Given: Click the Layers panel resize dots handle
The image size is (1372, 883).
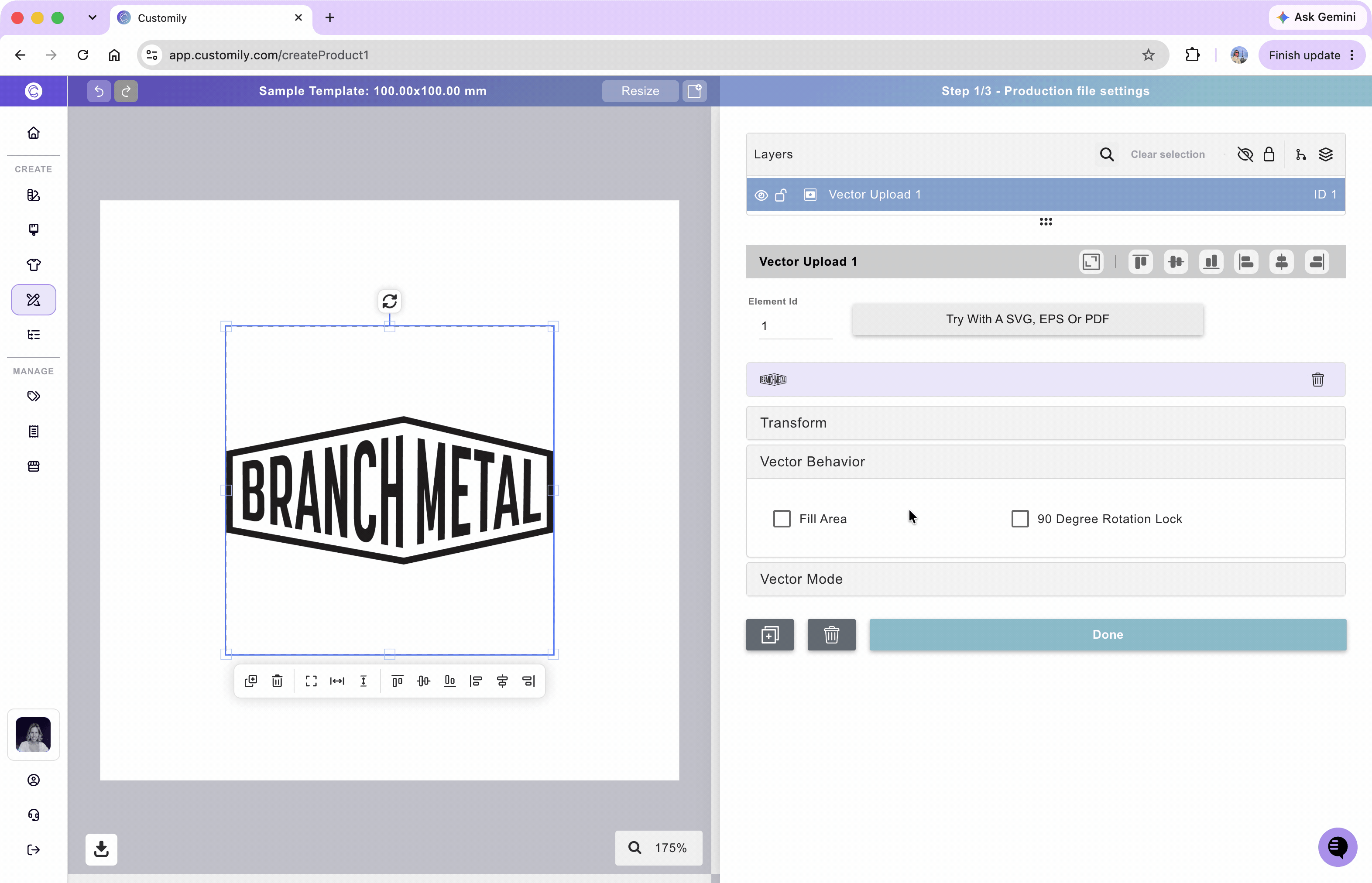Looking at the screenshot, I should pos(1046,222).
